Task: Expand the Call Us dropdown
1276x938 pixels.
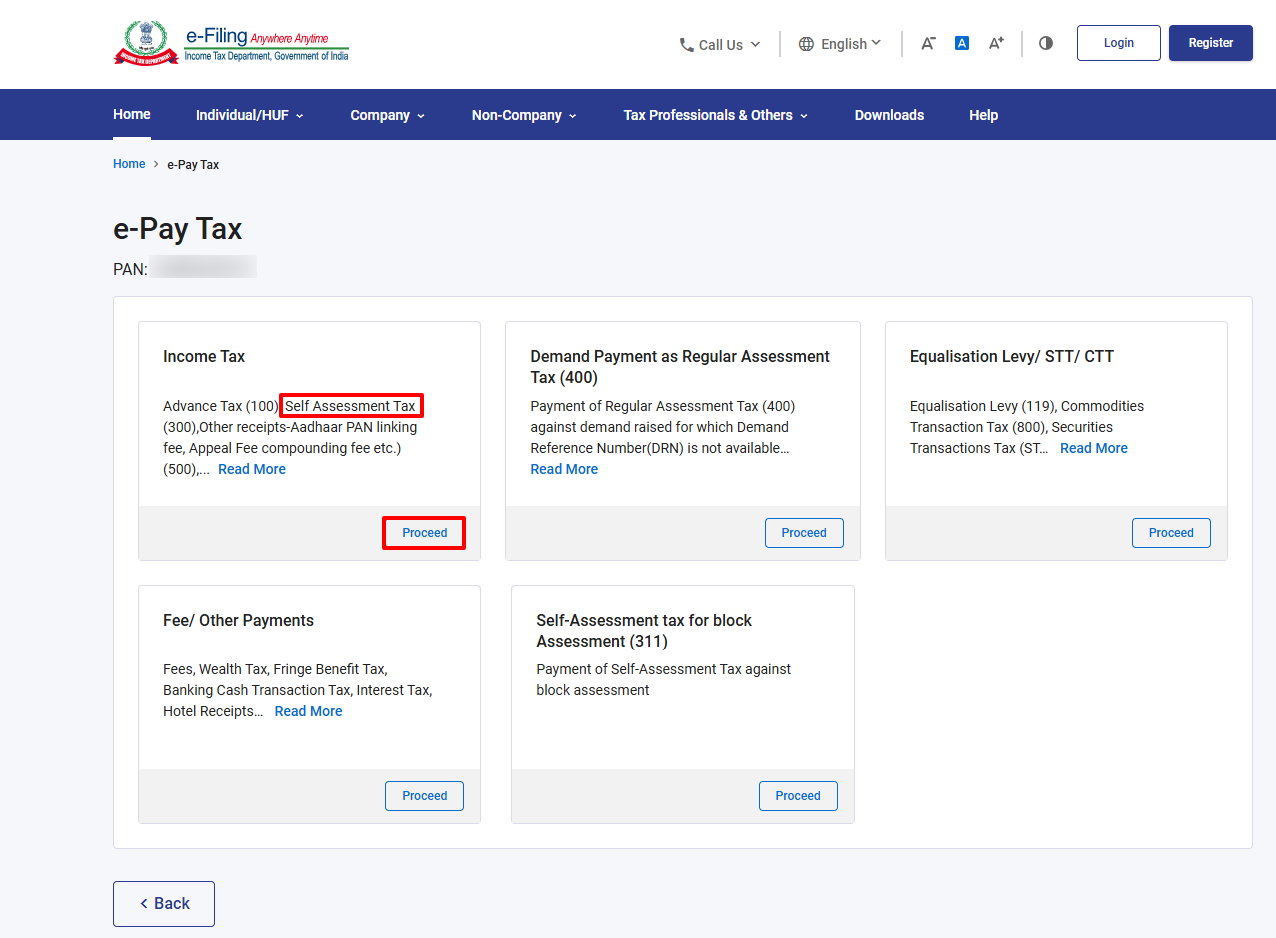Action: pos(720,45)
